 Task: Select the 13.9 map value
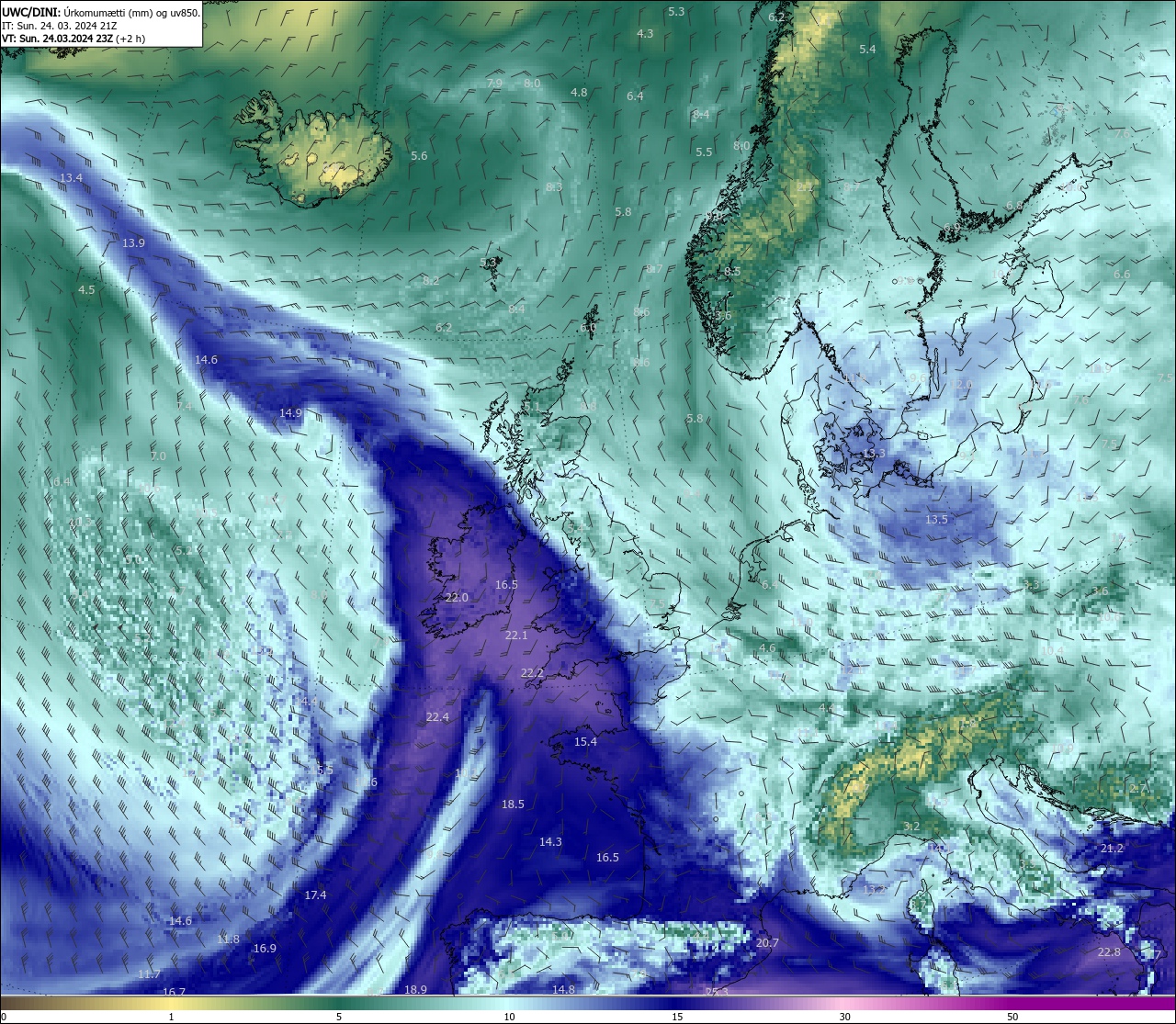point(133,242)
